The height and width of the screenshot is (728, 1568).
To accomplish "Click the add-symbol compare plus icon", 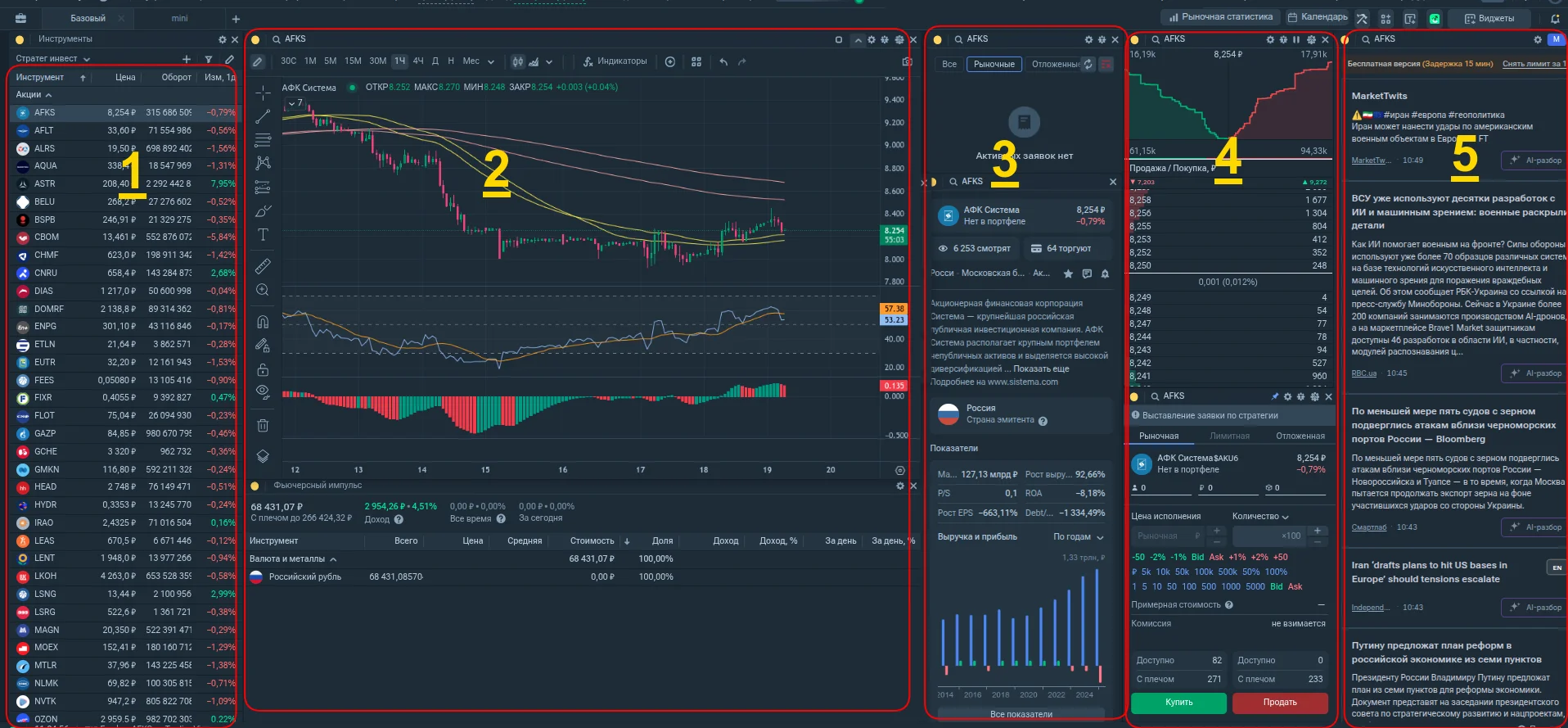I will [670, 61].
